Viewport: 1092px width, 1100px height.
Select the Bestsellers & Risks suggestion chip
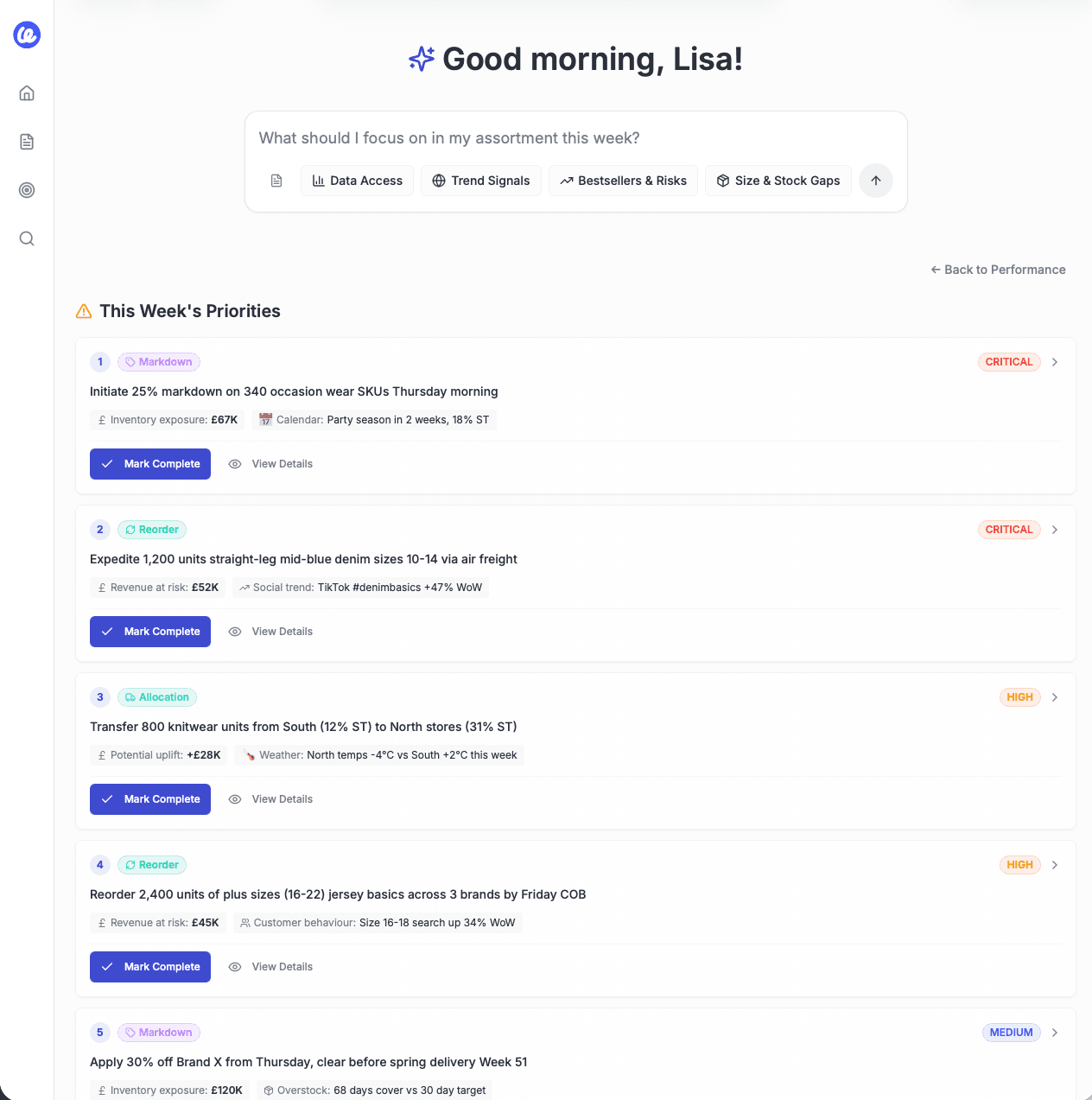pos(623,181)
